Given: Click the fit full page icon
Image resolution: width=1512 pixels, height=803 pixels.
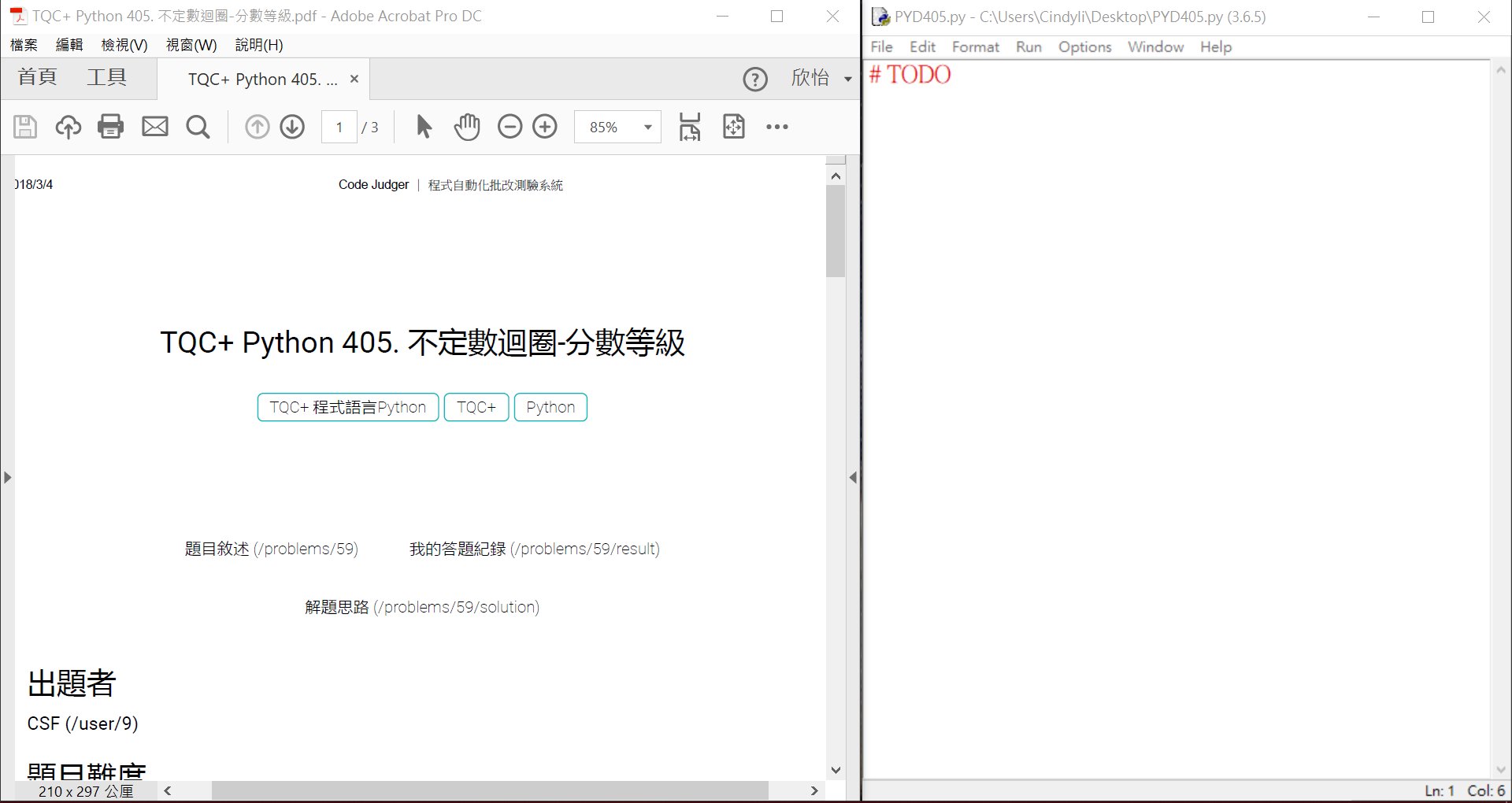Looking at the screenshot, I should (734, 127).
